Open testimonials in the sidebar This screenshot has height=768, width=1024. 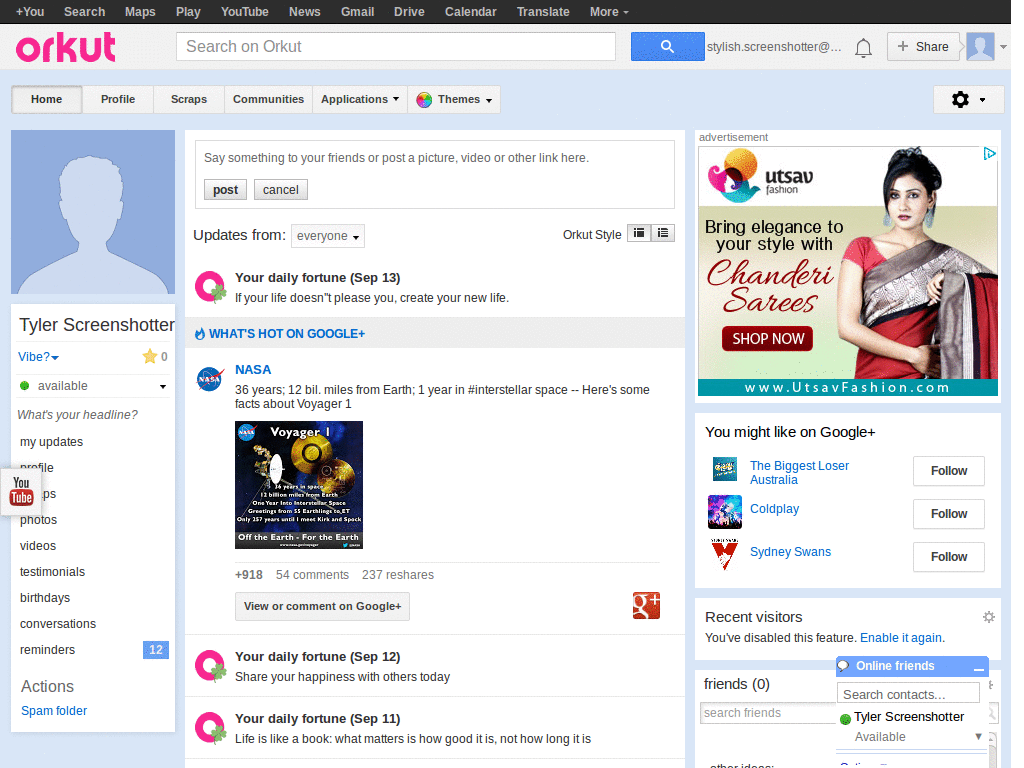52,571
